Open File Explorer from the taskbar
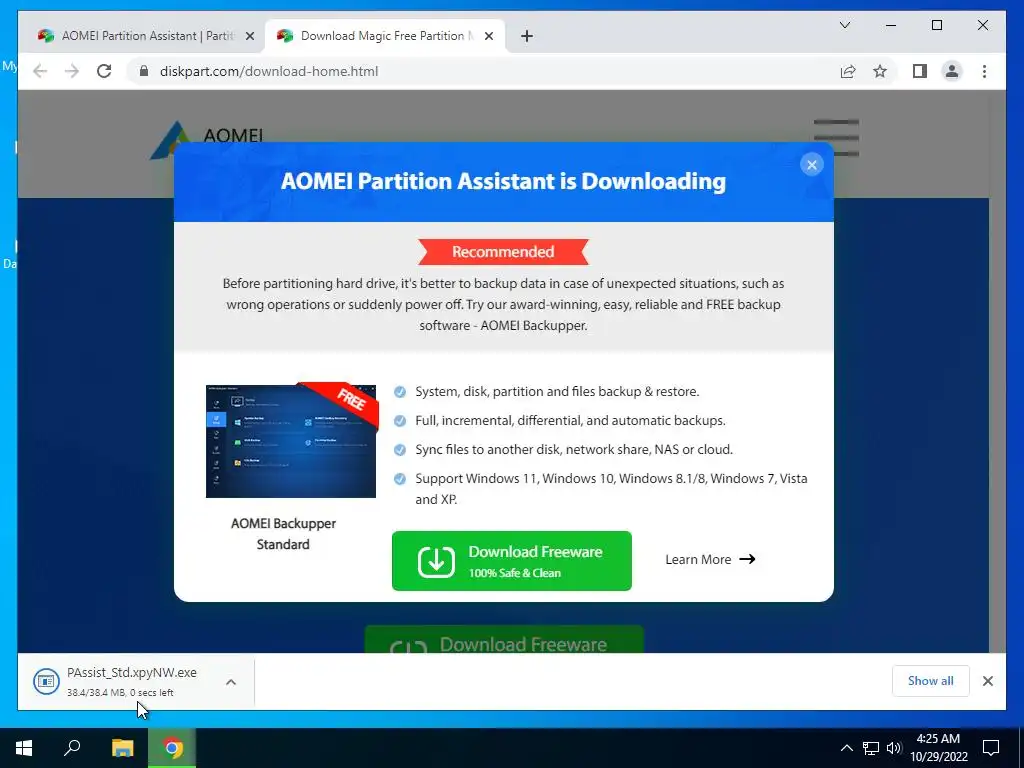 [122, 748]
